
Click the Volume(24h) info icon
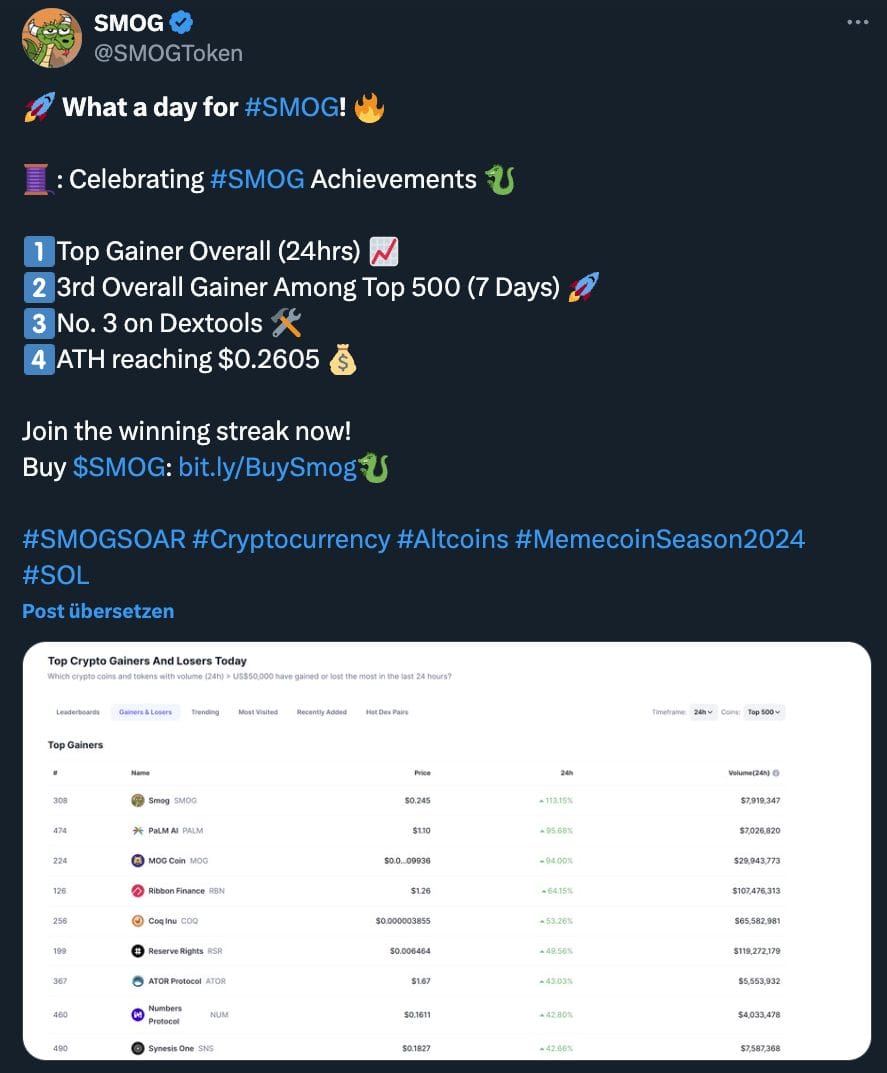[775, 772]
